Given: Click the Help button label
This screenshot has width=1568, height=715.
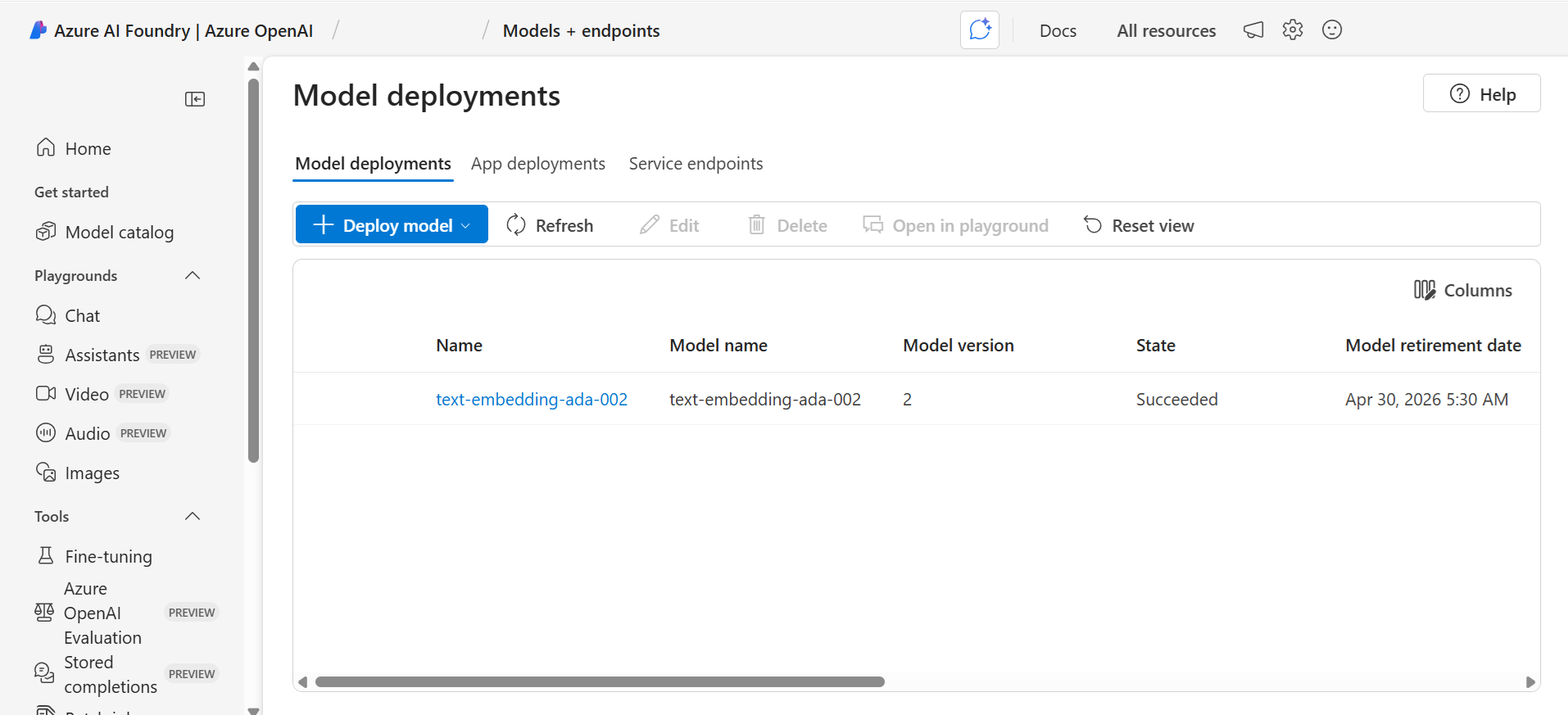Looking at the screenshot, I should click(1498, 94).
